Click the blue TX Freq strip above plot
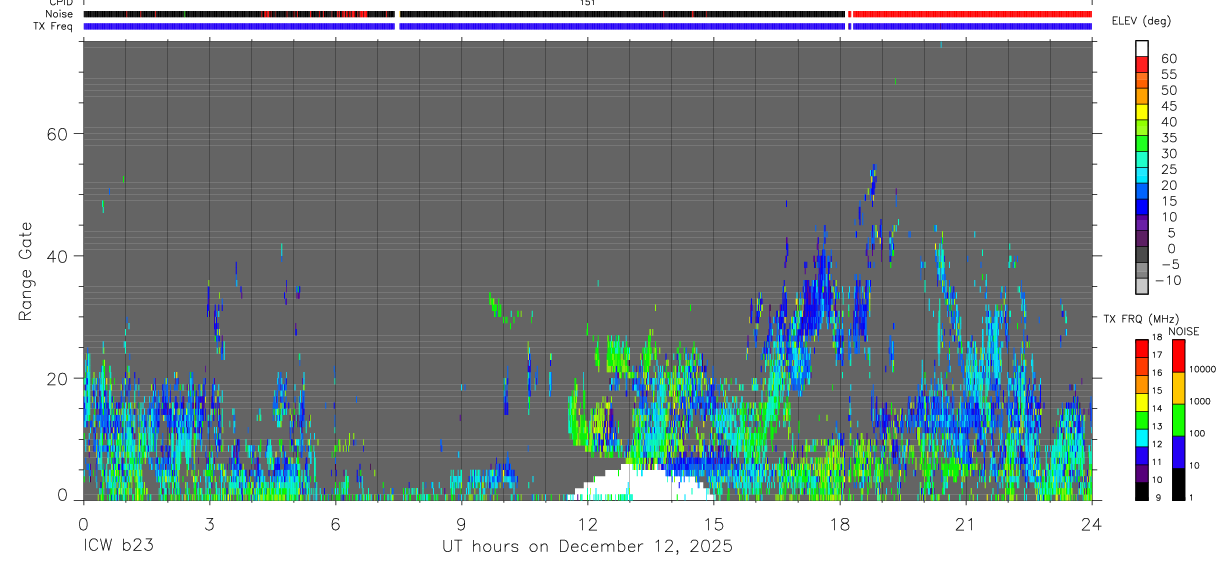Viewport: 1228px width, 567px height. pyautogui.click(x=587, y=26)
